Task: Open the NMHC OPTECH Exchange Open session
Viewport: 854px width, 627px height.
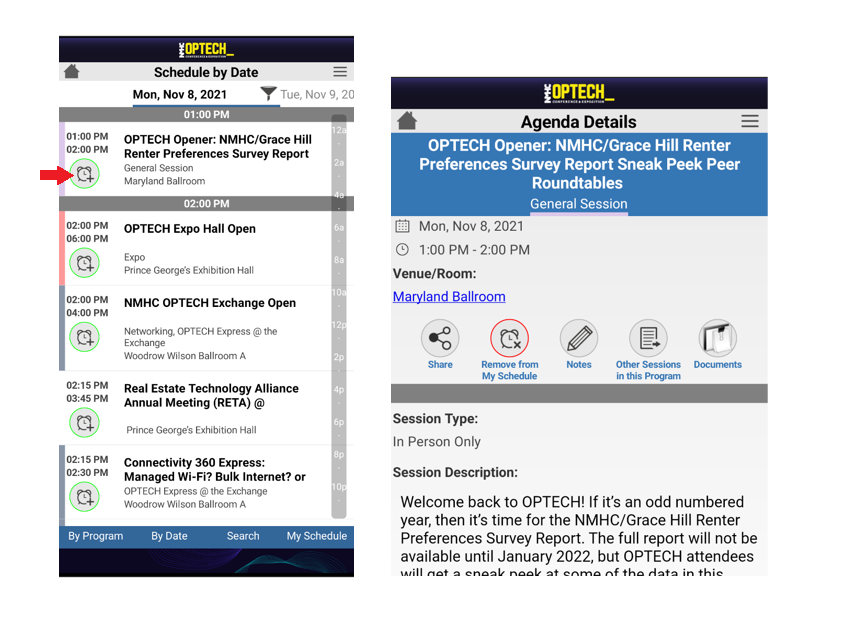Action: click(x=210, y=303)
